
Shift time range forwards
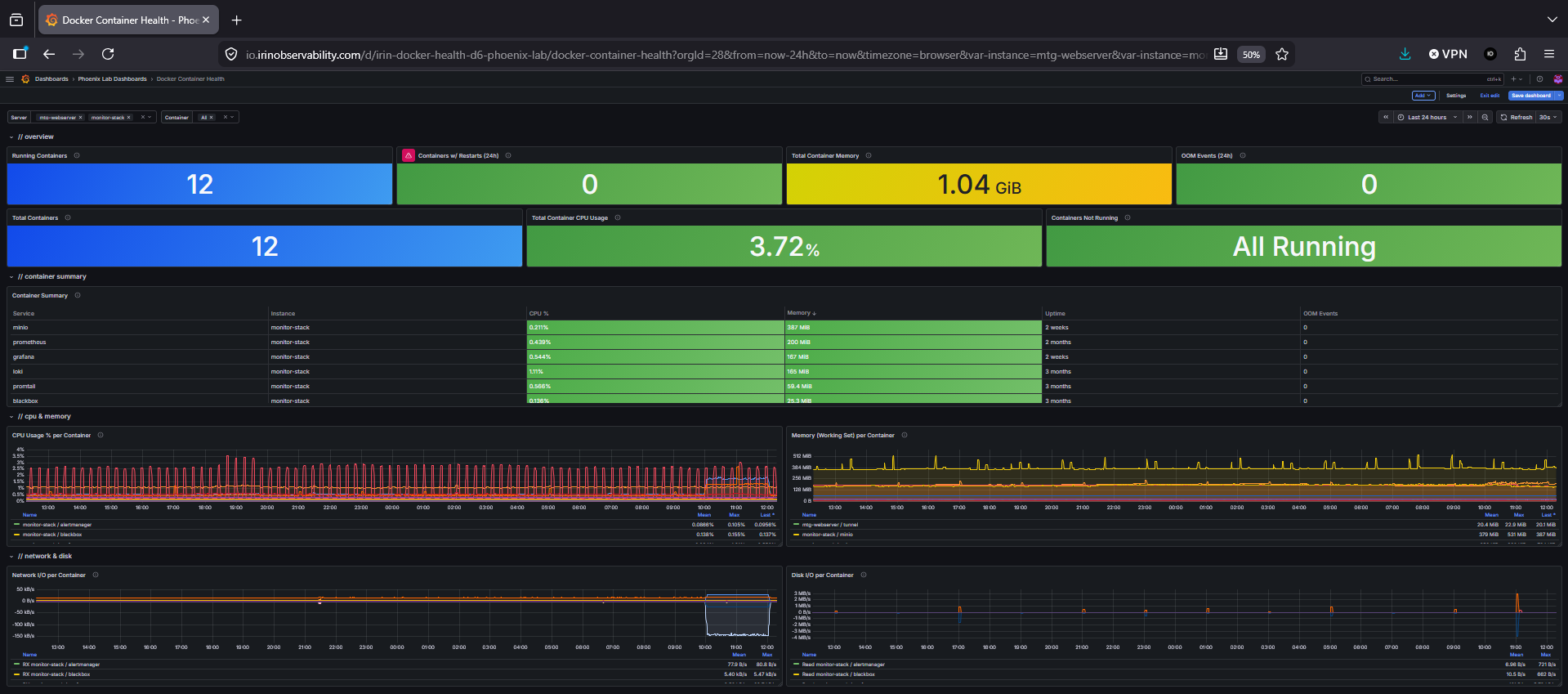coord(1470,118)
